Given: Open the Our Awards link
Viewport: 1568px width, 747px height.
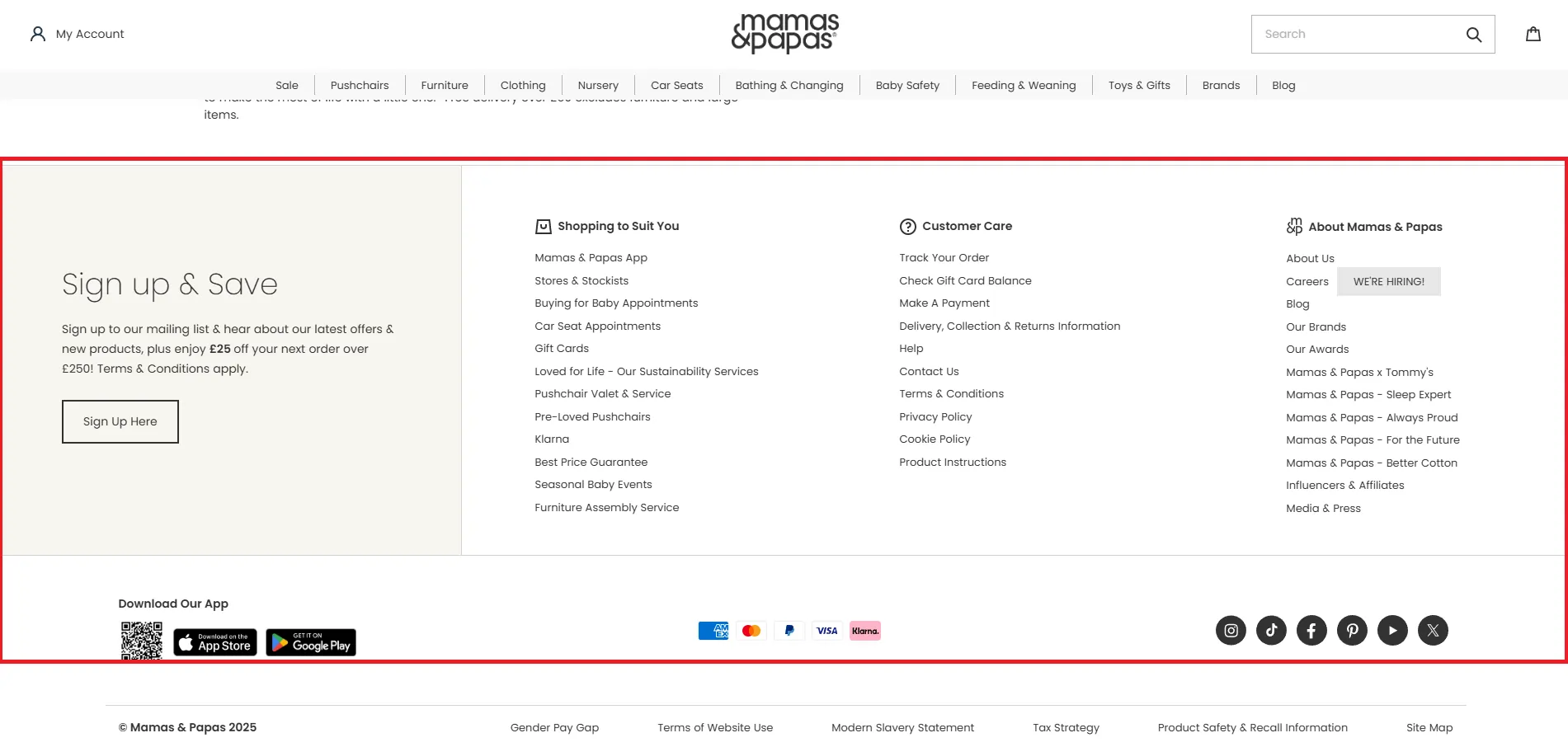Looking at the screenshot, I should pos(1317,350).
